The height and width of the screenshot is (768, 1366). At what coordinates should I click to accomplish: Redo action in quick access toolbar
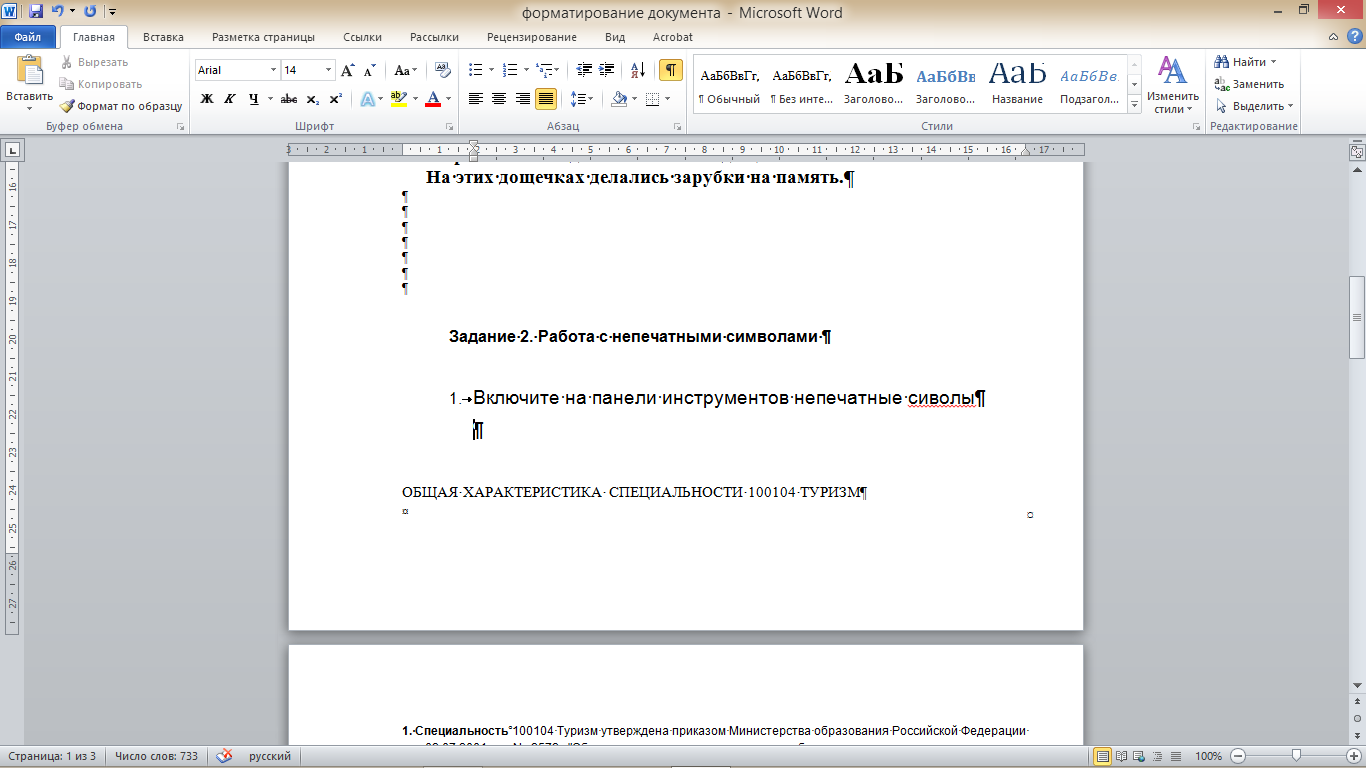pos(90,12)
